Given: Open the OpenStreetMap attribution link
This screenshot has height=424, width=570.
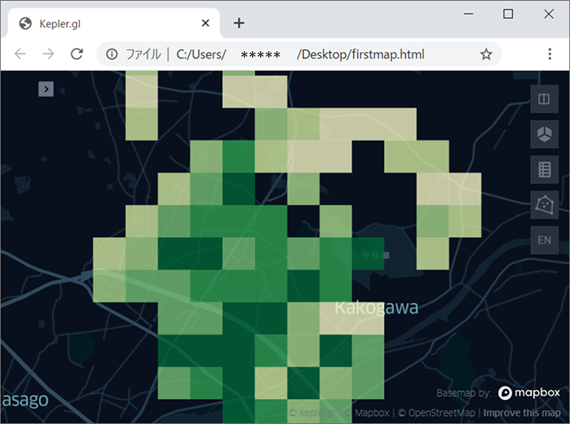Looking at the screenshot, I should click(436, 413).
